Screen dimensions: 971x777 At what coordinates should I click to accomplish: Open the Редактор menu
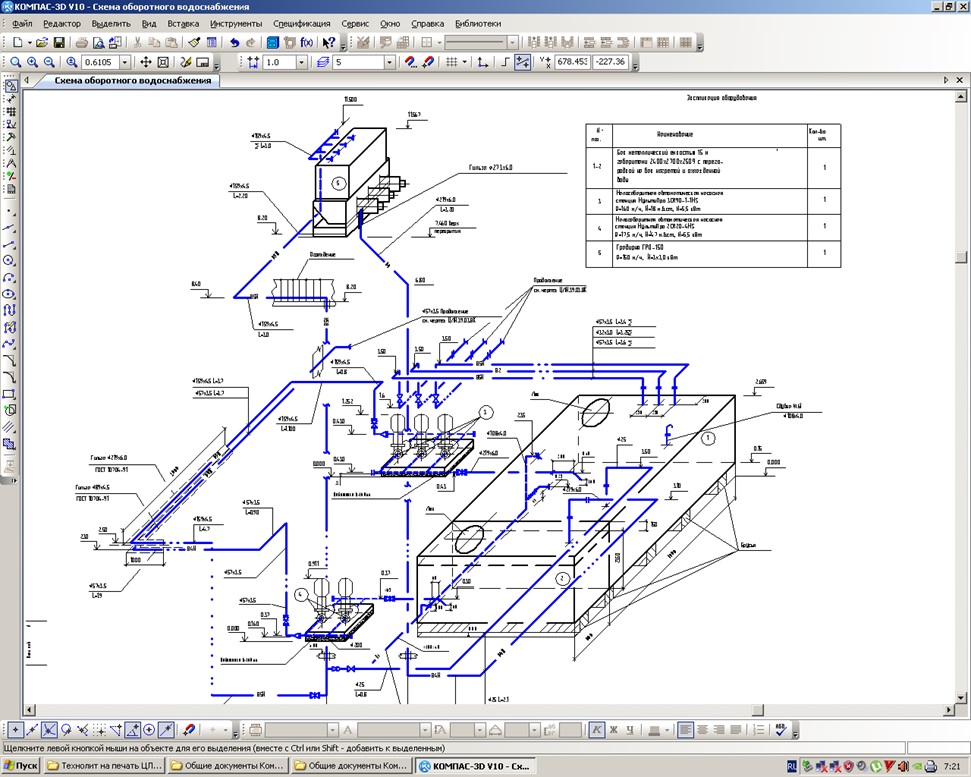tap(62, 24)
